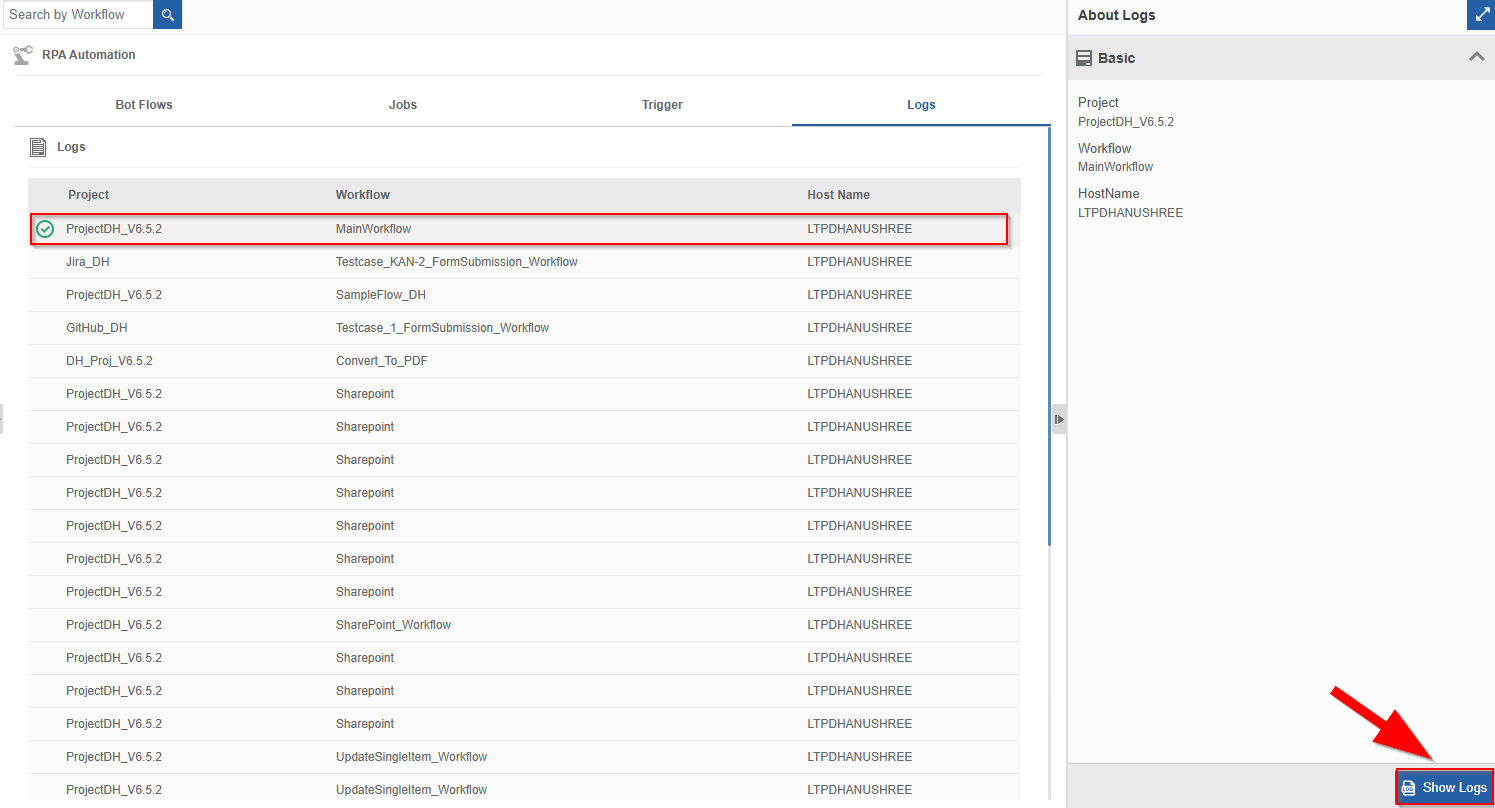Viewport: 1495px width, 808px height.
Task: Select the Logs tab
Action: tap(921, 105)
